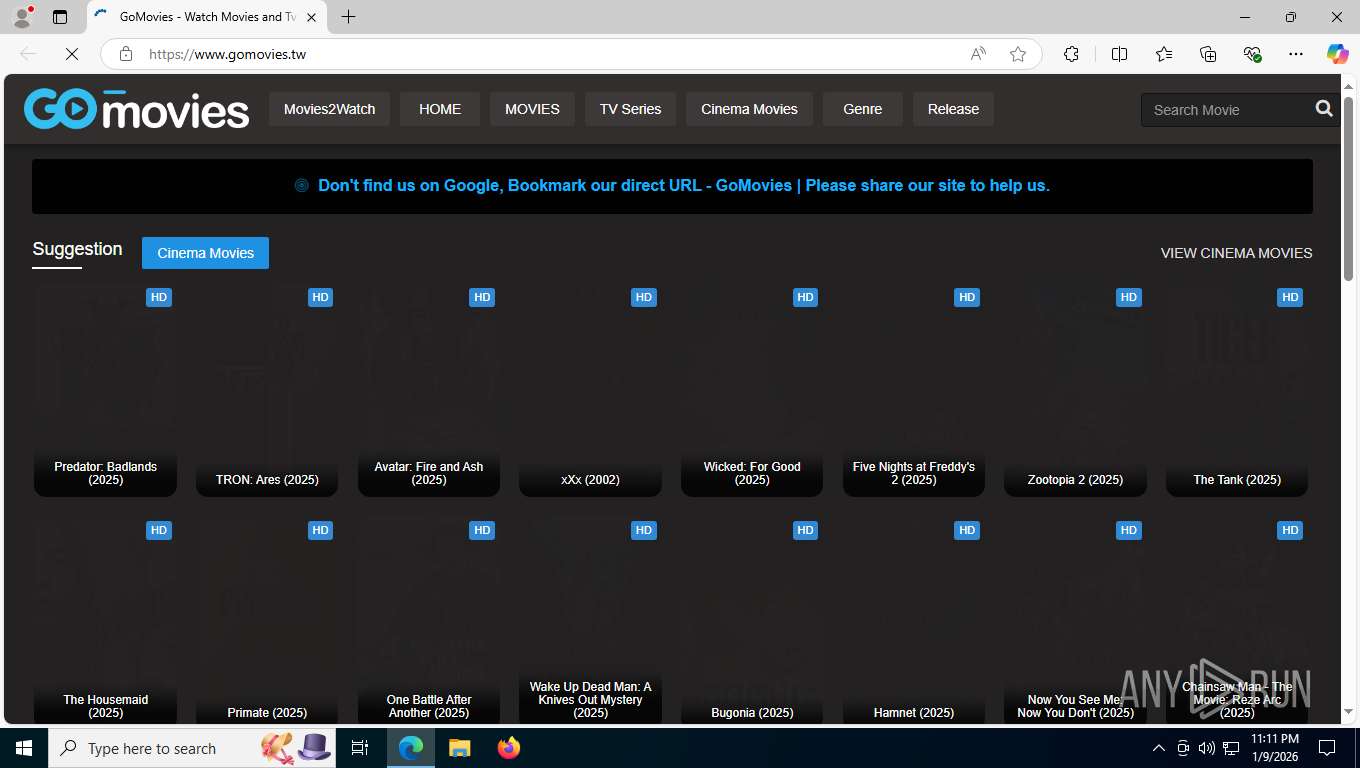
Task: Open Wicked: For Good movie card
Action: click(752, 390)
